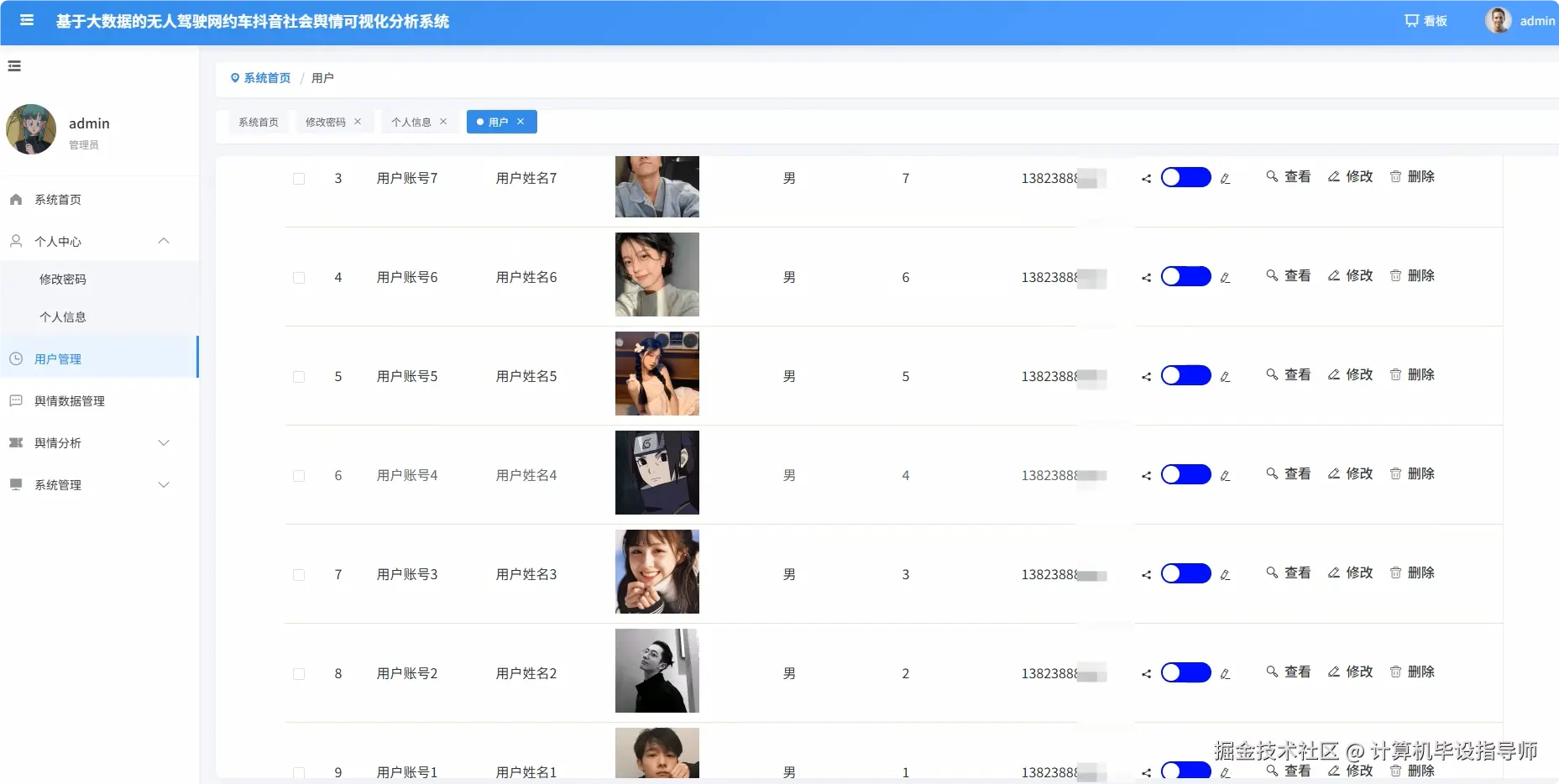Click the ticket icon beside 舆情分析
The image size is (1559, 784).
[x=16, y=443]
